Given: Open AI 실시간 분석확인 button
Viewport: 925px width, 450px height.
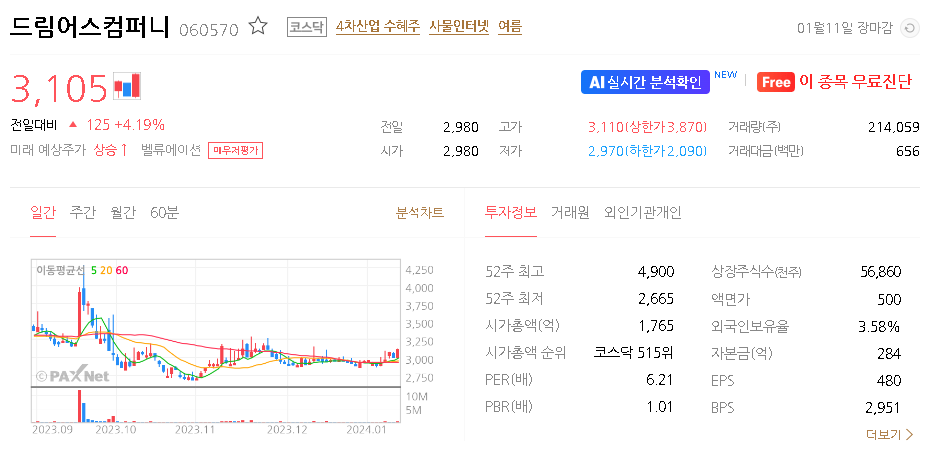Looking at the screenshot, I should pyautogui.click(x=645, y=82).
